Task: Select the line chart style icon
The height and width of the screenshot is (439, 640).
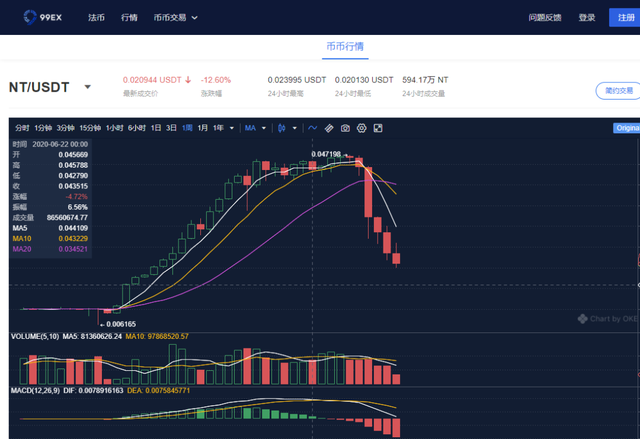Action: coord(313,128)
